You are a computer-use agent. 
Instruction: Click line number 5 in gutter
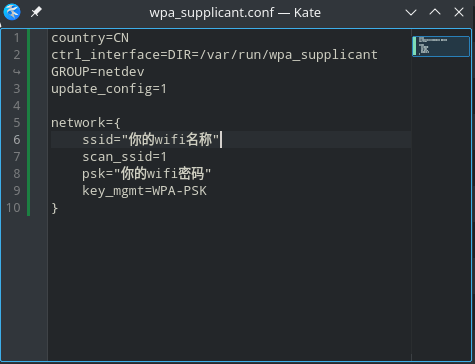pos(17,123)
